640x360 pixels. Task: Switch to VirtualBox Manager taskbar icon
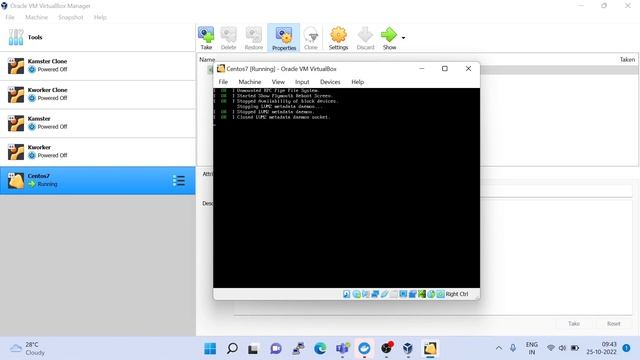click(408, 349)
